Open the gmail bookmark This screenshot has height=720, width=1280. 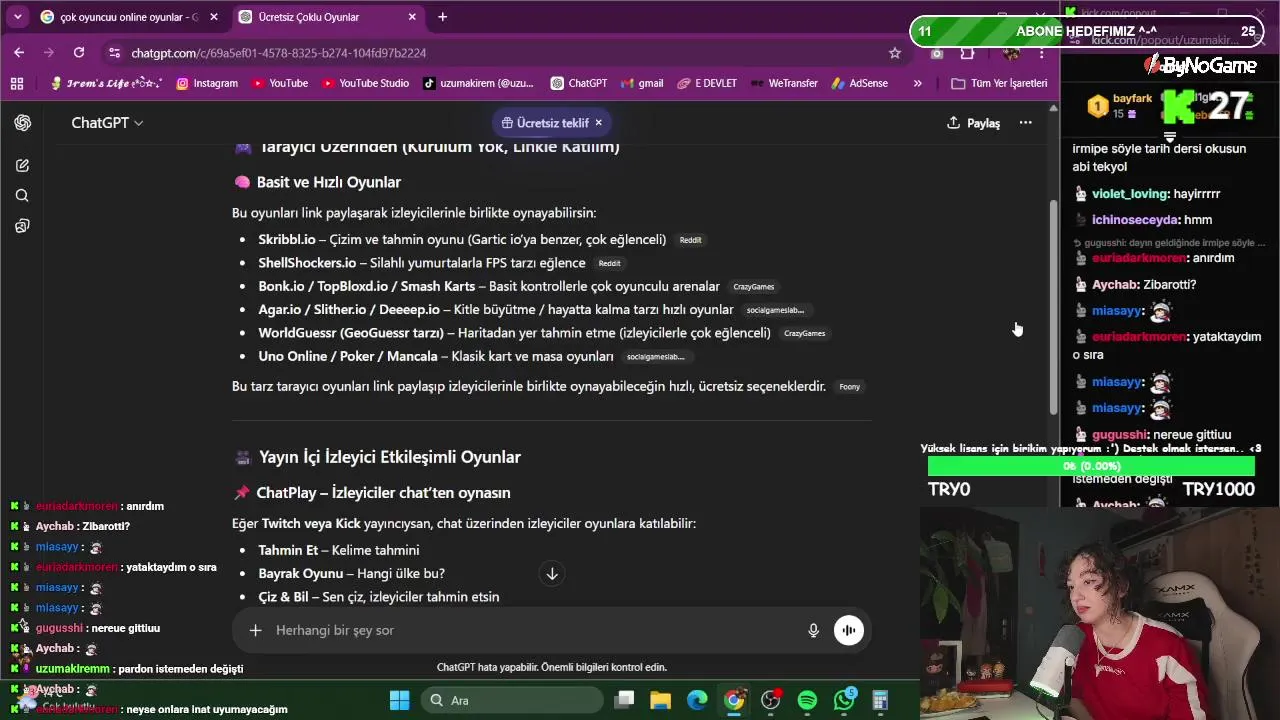[642, 83]
